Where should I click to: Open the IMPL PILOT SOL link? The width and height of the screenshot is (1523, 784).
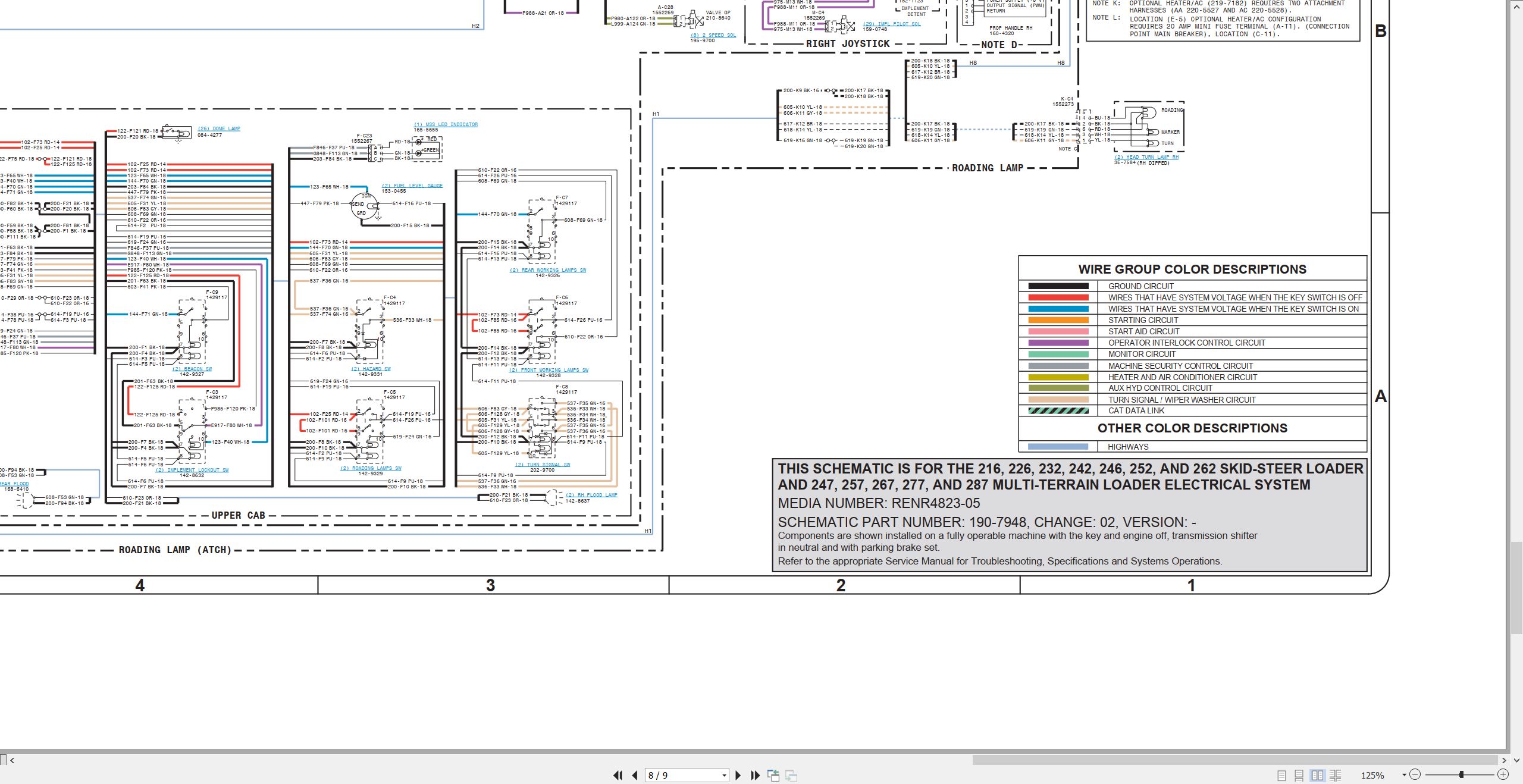pos(891,24)
